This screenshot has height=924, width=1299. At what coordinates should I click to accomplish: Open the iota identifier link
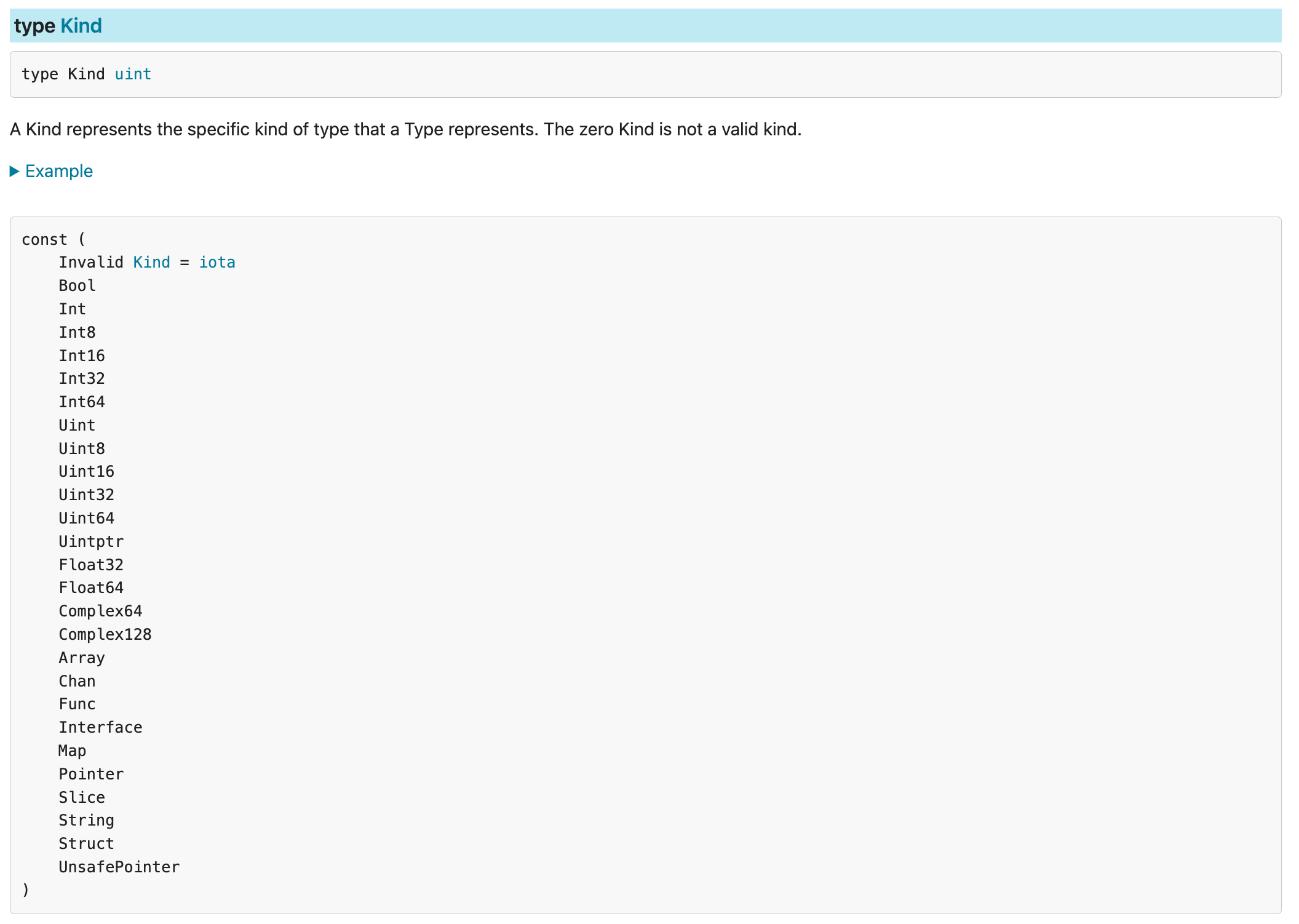pos(217,263)
